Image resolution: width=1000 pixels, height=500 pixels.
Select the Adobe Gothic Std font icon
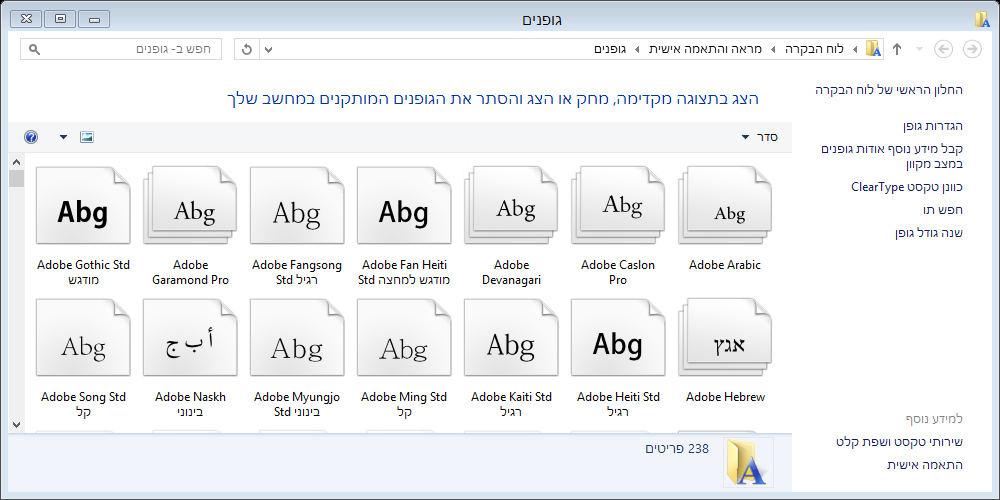tap(83, 208)
